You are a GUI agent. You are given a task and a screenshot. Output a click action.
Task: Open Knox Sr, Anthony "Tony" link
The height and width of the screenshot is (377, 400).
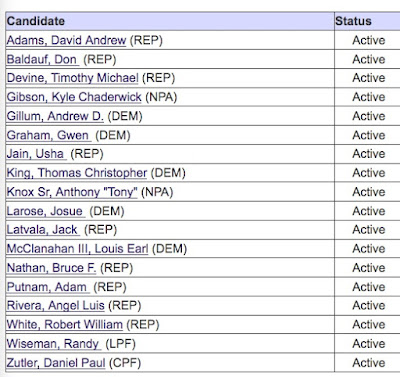(x=72, y=192)
